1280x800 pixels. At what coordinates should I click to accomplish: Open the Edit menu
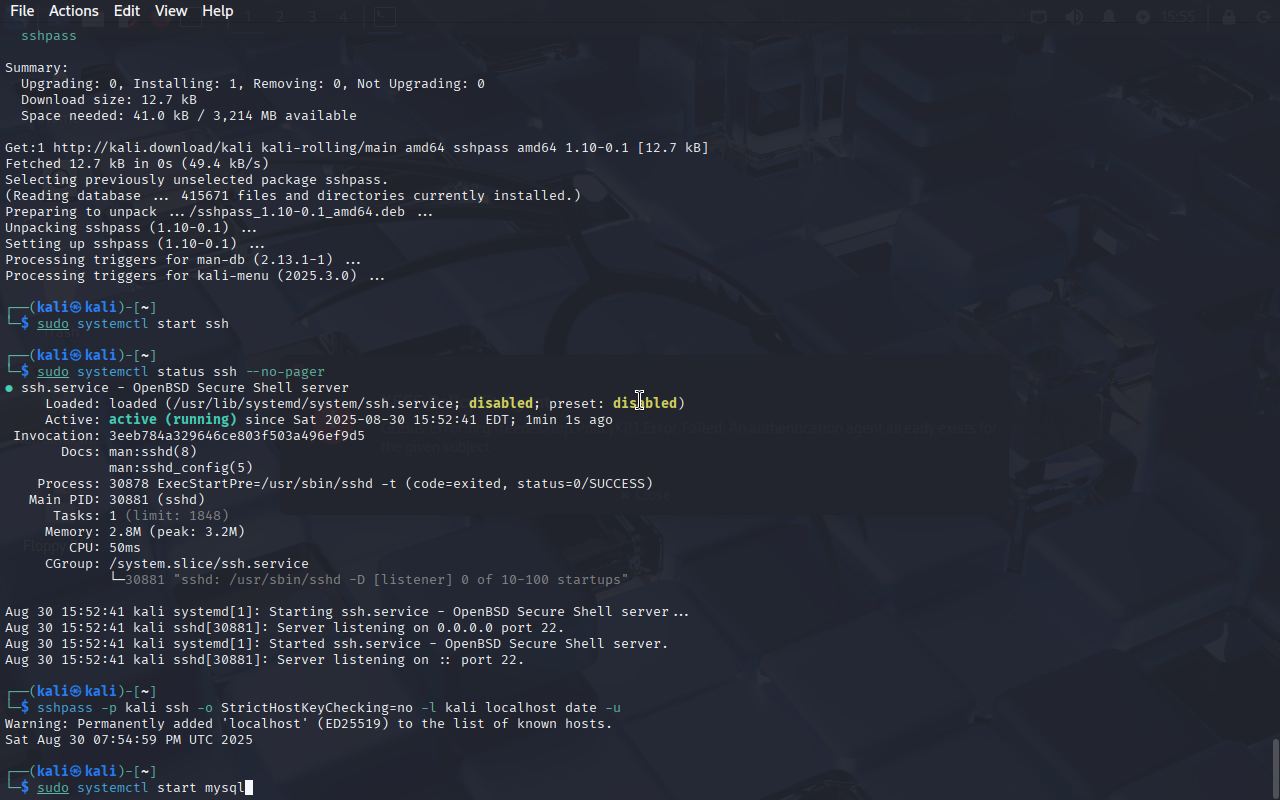(127, 11)
